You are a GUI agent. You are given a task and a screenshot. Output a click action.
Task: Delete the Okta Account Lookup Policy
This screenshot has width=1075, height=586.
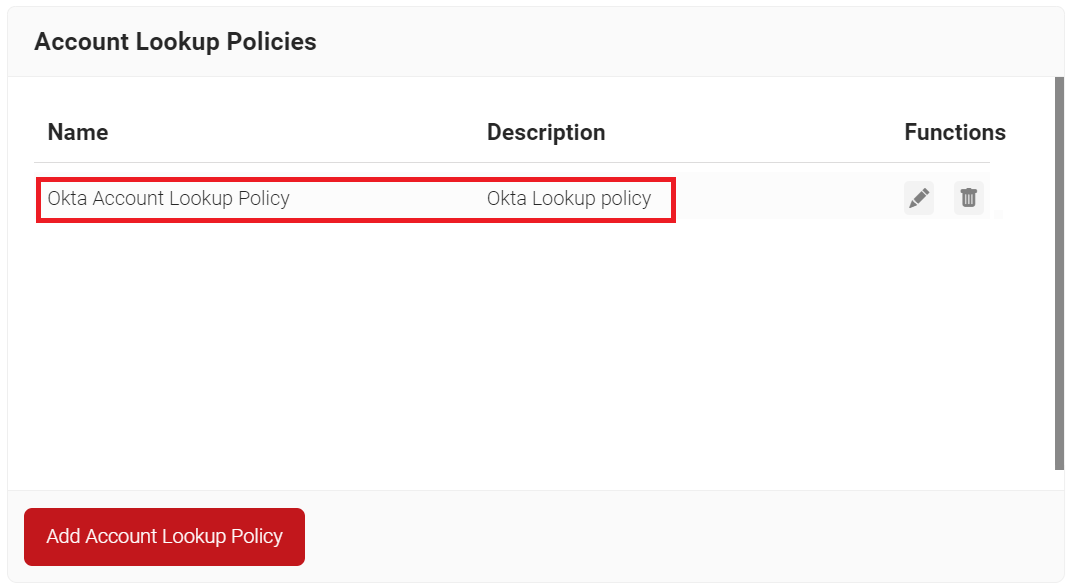[x=968, y=198]
